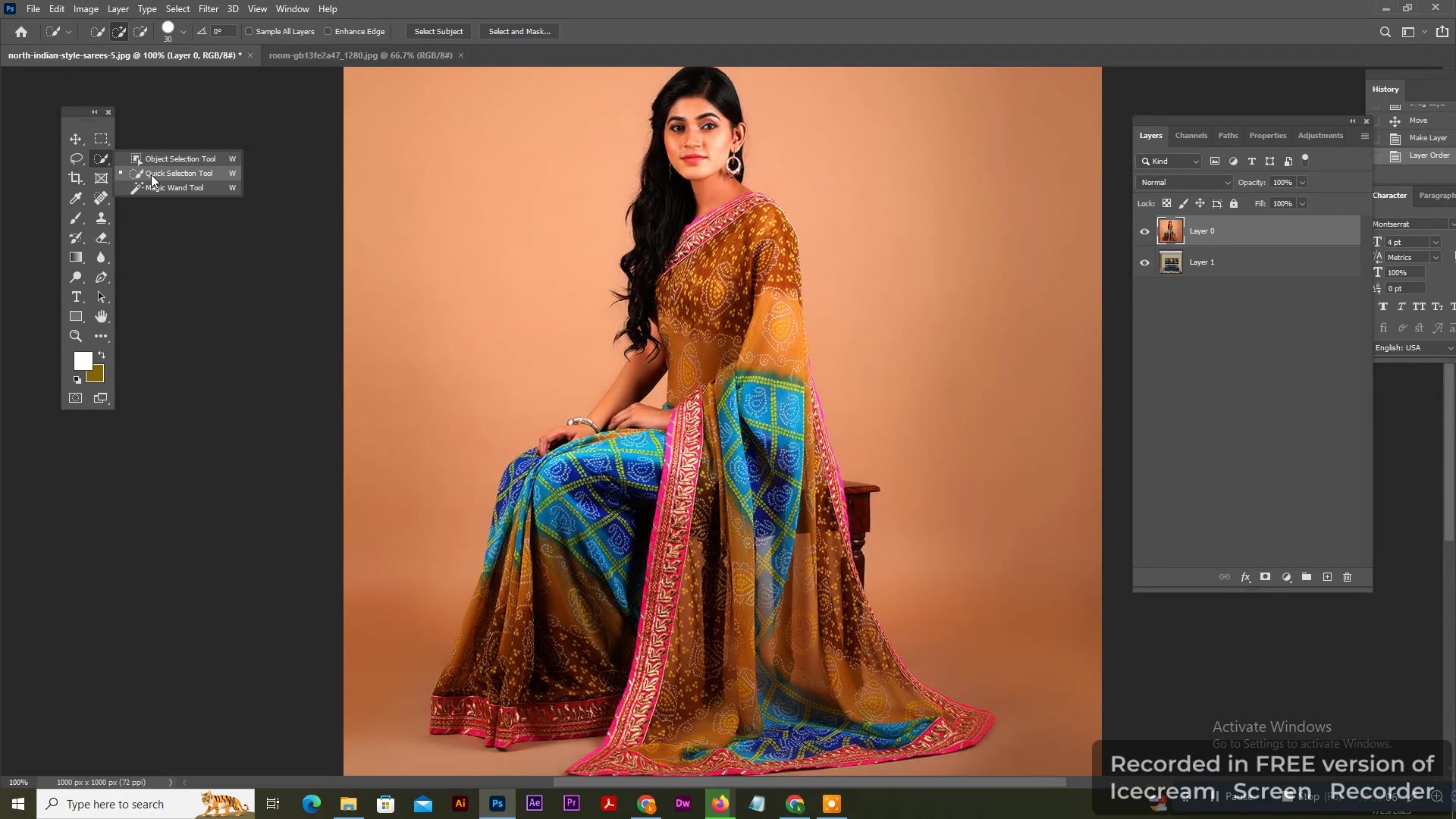Click the foreground color swatch
Image resolution: width=1456 pixels, height=819 pixels.
click(83, 361)
